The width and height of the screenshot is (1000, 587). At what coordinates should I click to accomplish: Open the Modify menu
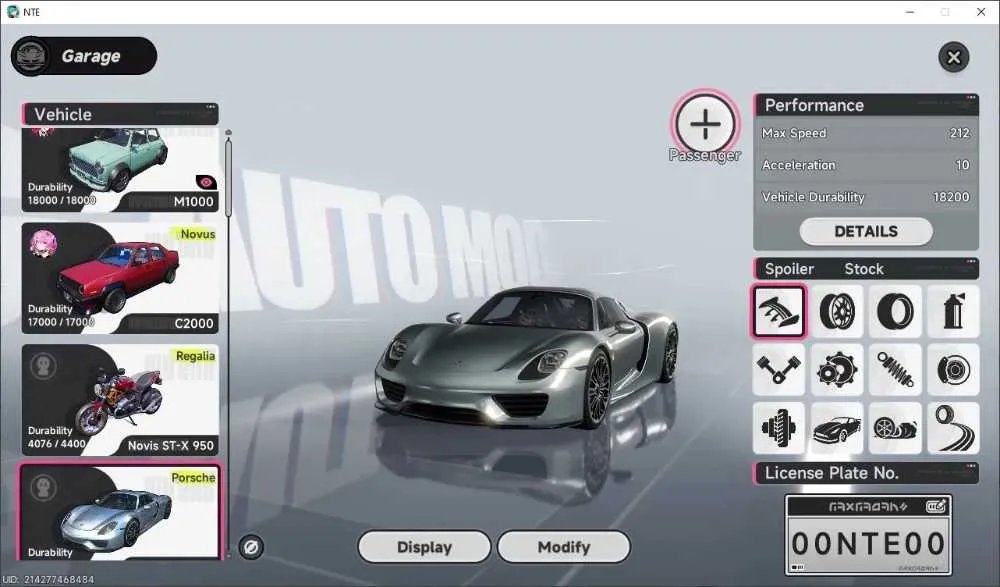tap(564, 547)
